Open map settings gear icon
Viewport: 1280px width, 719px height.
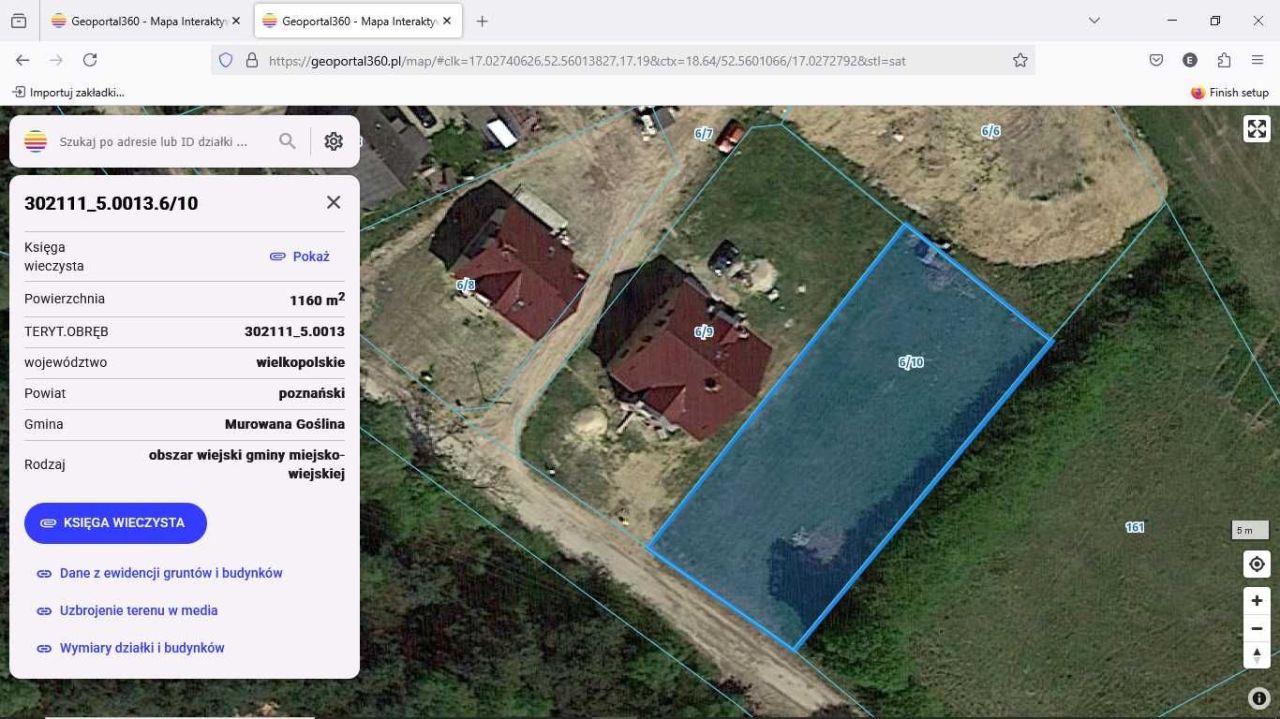334,141
